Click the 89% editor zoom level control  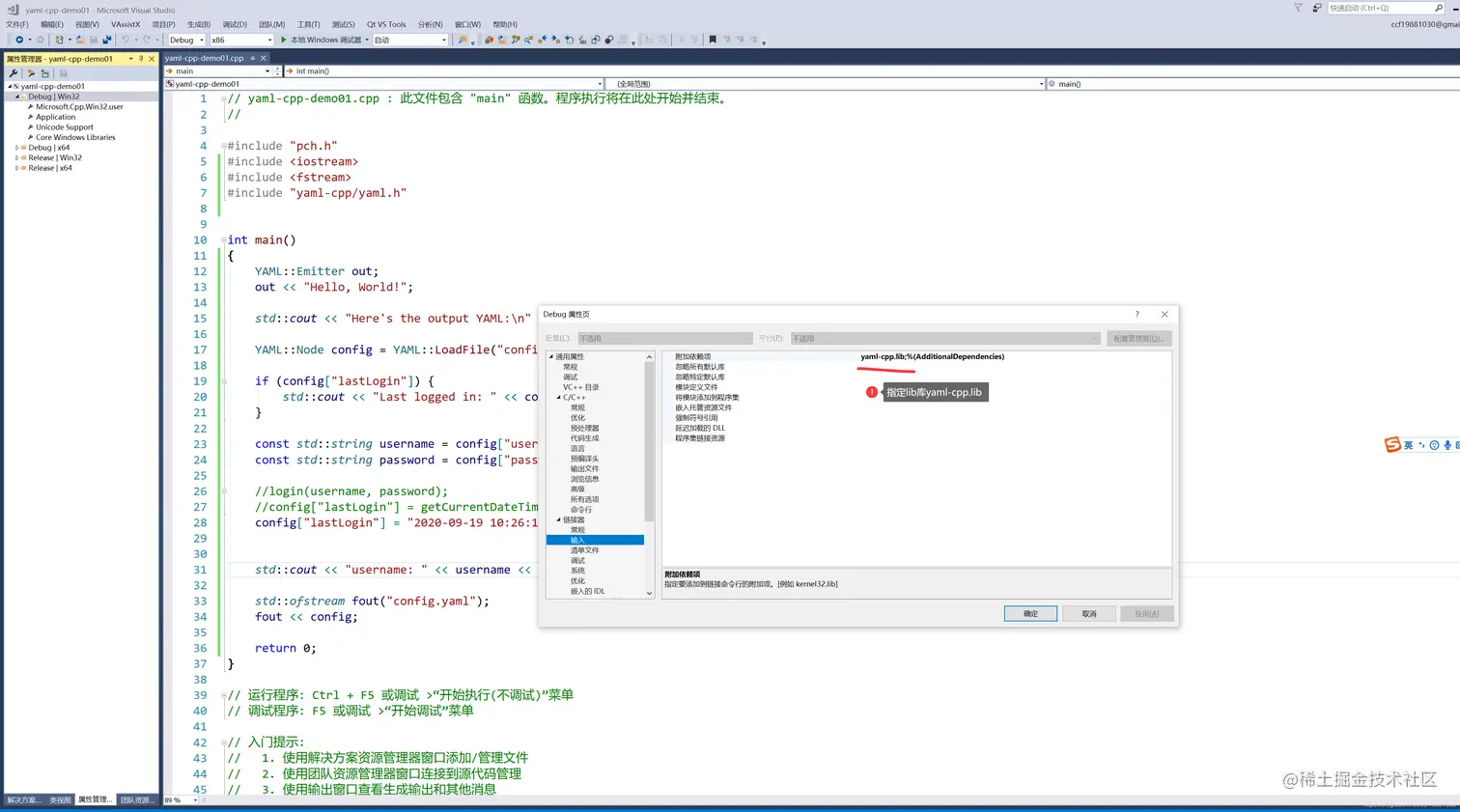tap(179, 799)
